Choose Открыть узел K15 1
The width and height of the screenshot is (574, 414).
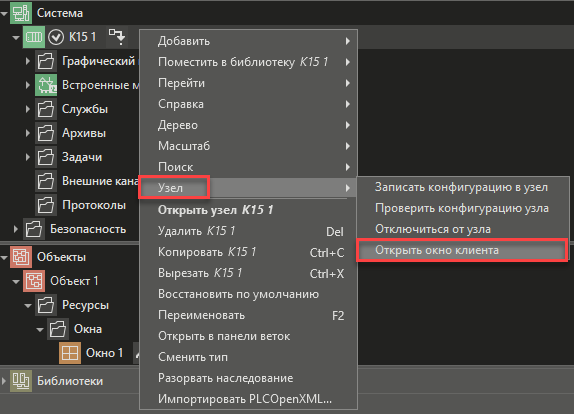(x=248, y=210)
